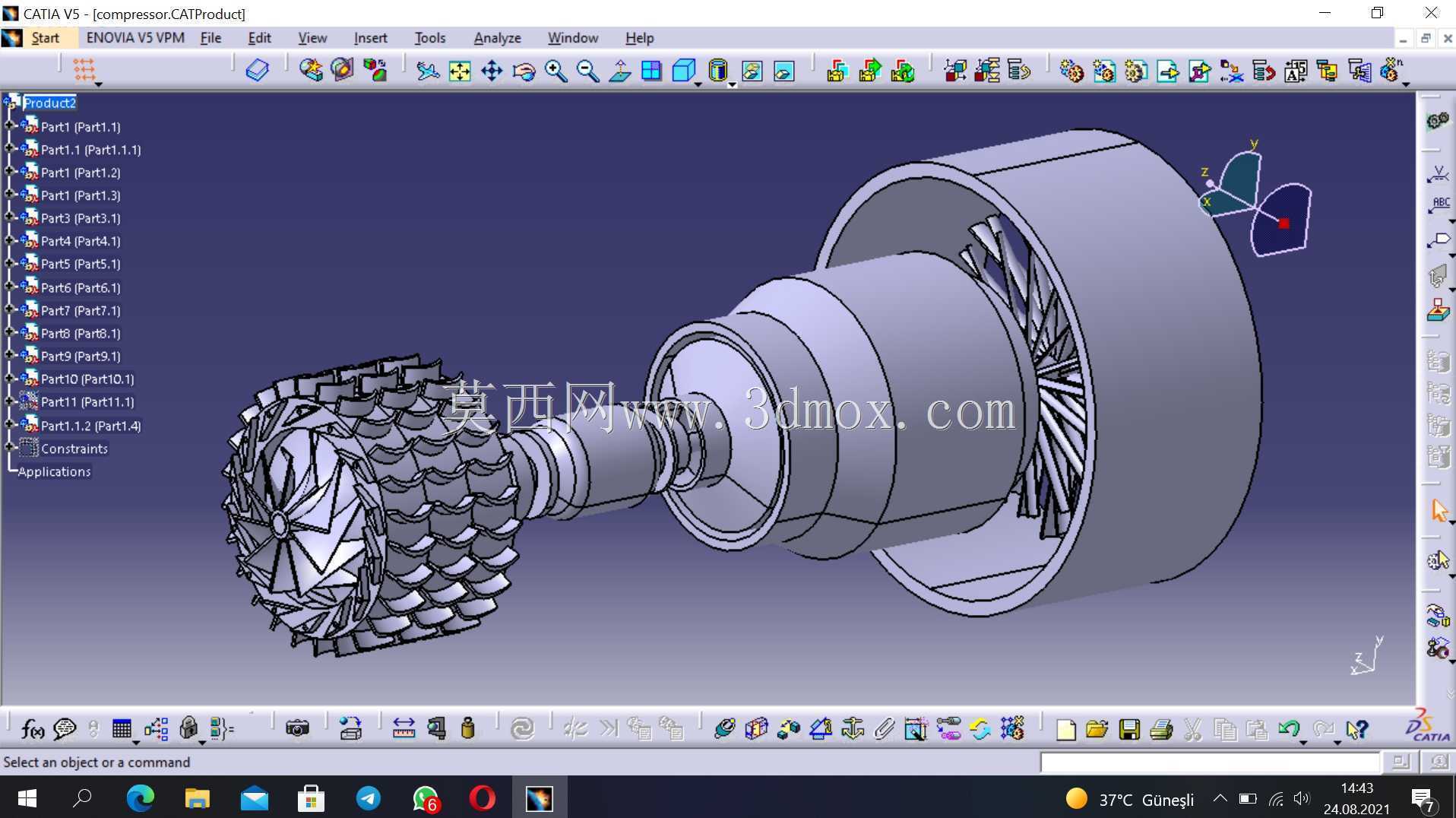Screen dimensions: 1456x818
Task: Click the Measure Between icon
Action: (404, 728)
